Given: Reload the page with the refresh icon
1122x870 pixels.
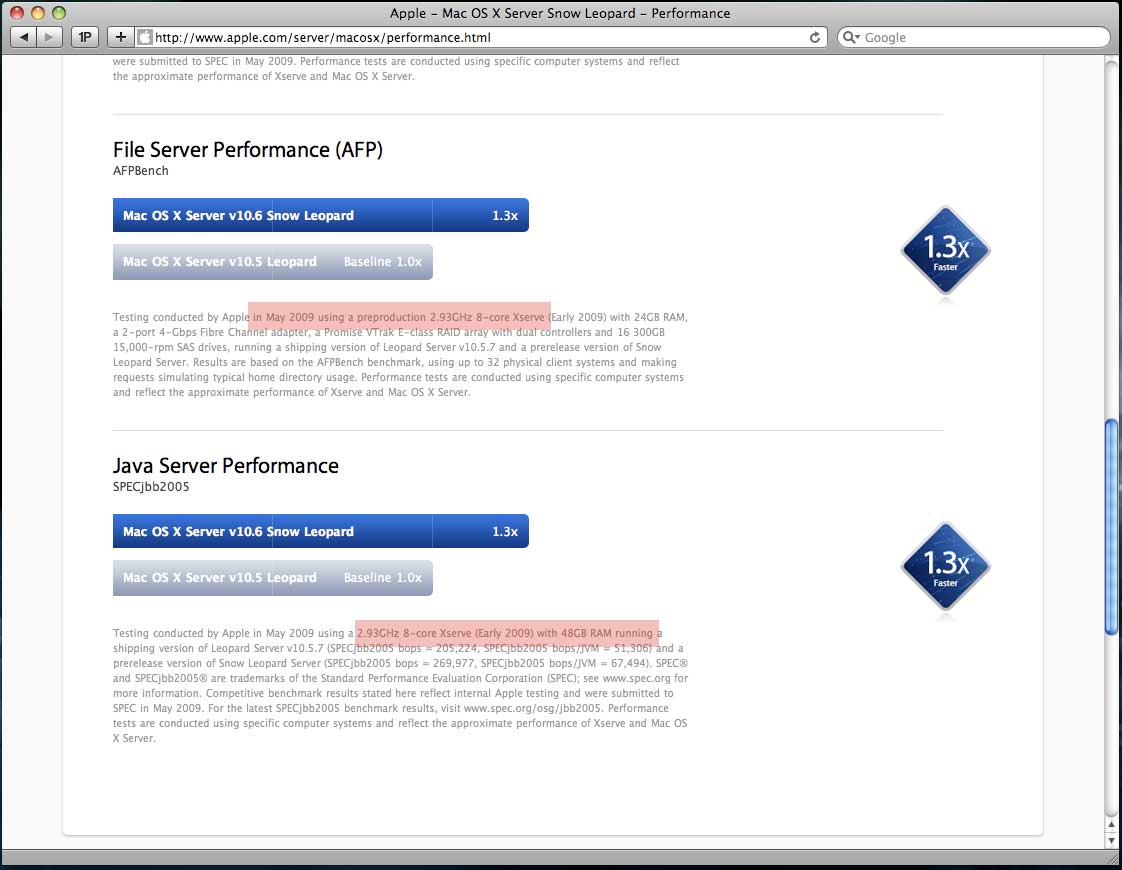Looking at the screenshot, I should click(x=814, y=37).
